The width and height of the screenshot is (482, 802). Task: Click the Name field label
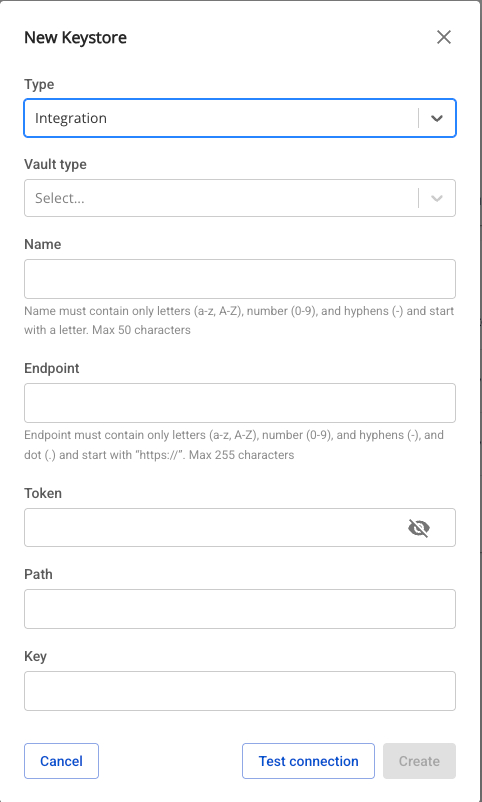point(42,244)
